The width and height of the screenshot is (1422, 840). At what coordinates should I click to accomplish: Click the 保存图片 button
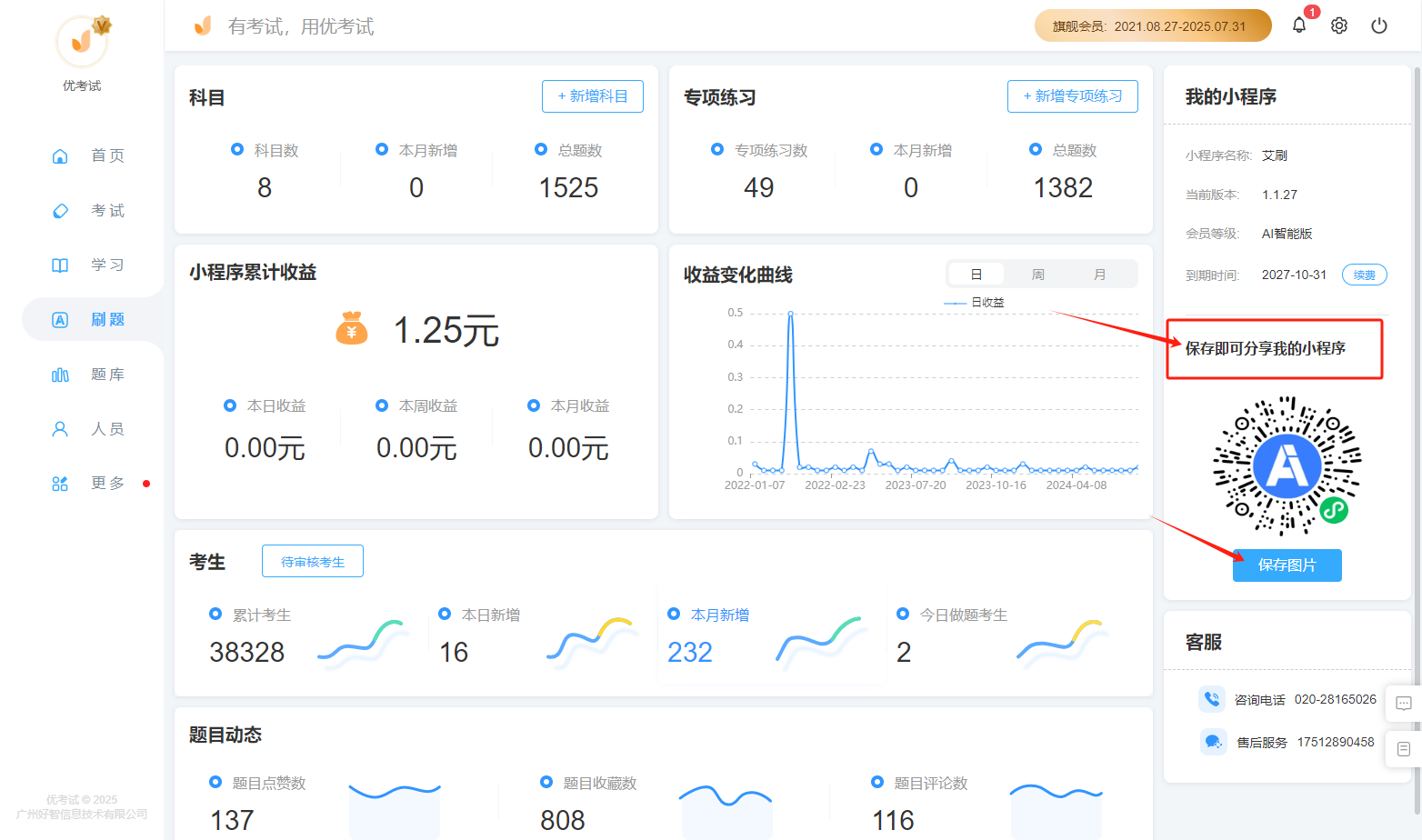tap(1287, 565)
